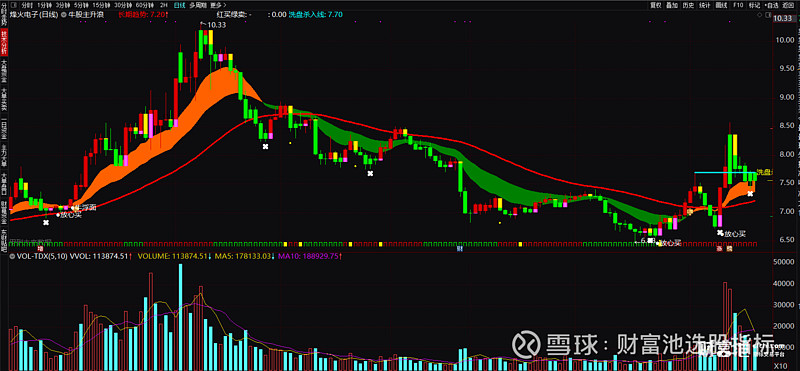800x371 pixels.
Task: Open the F10 company info
Action: pyautogui.click(x=738, y=5)
